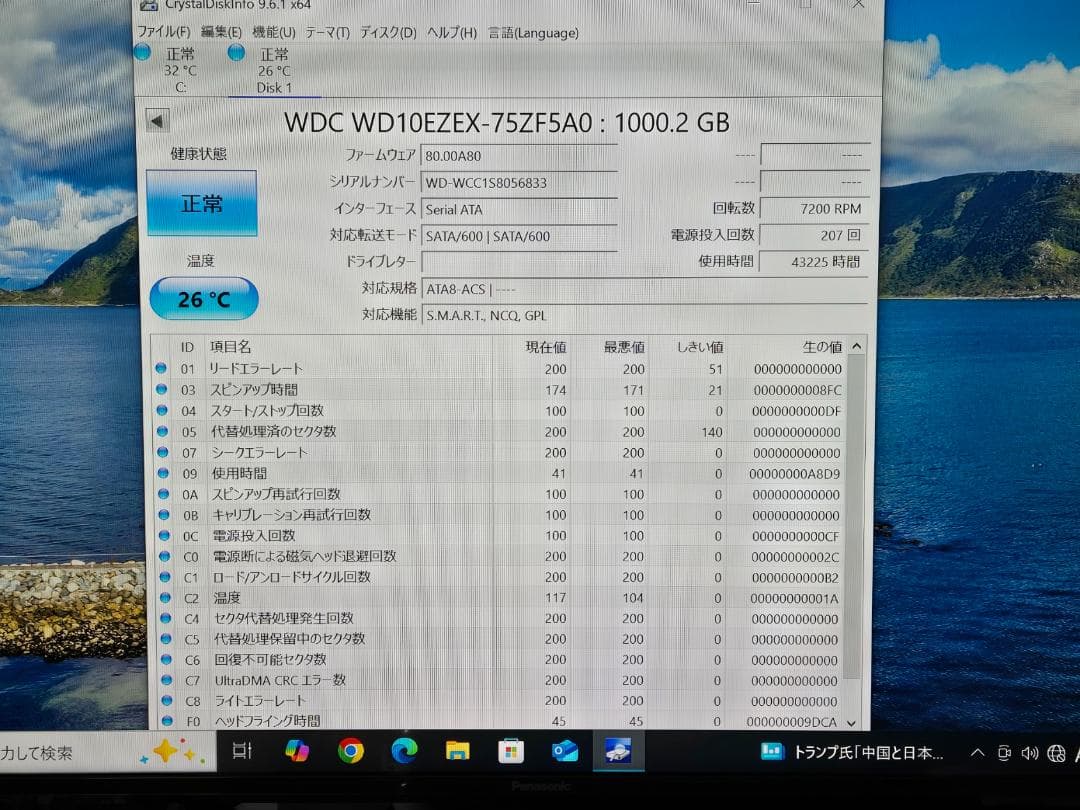Select the CrystalDiskInfo icon in the taskbar
Image resolution: width=1080 pixels, height=810 pixels.
[617, 752]
